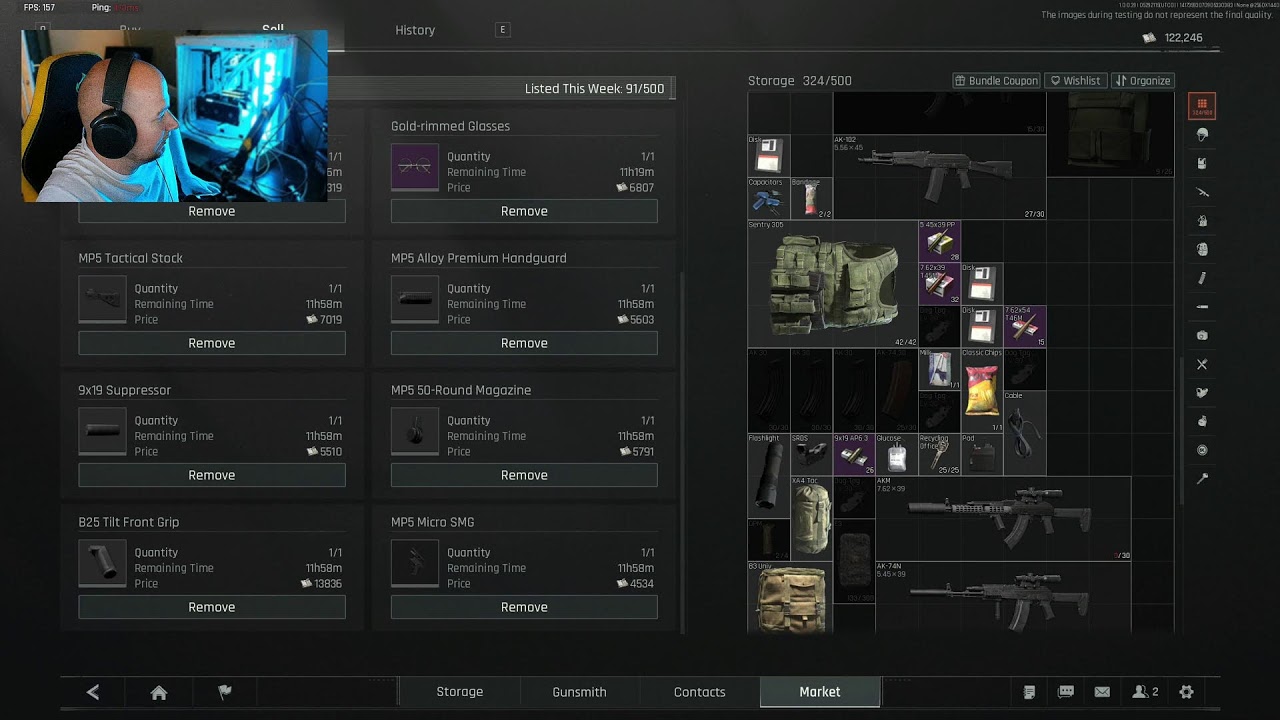Open the History tab
1280x720 pixels.
click(415, 30)
